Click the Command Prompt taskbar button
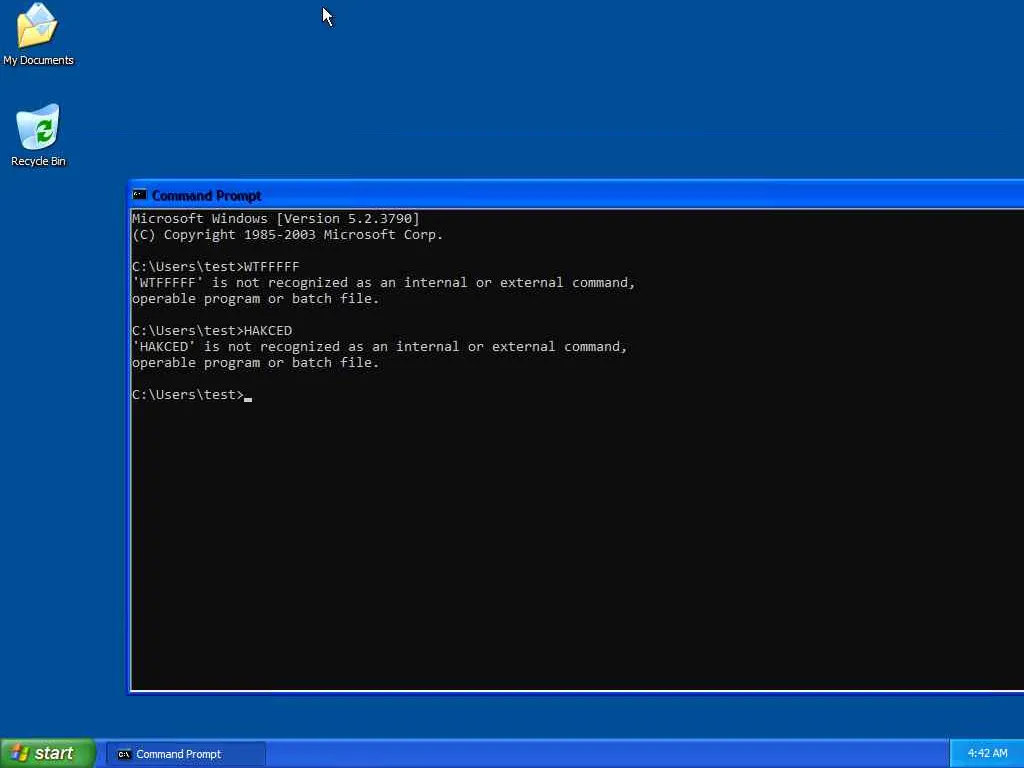The image size is (1024, 768). [185, 754]
